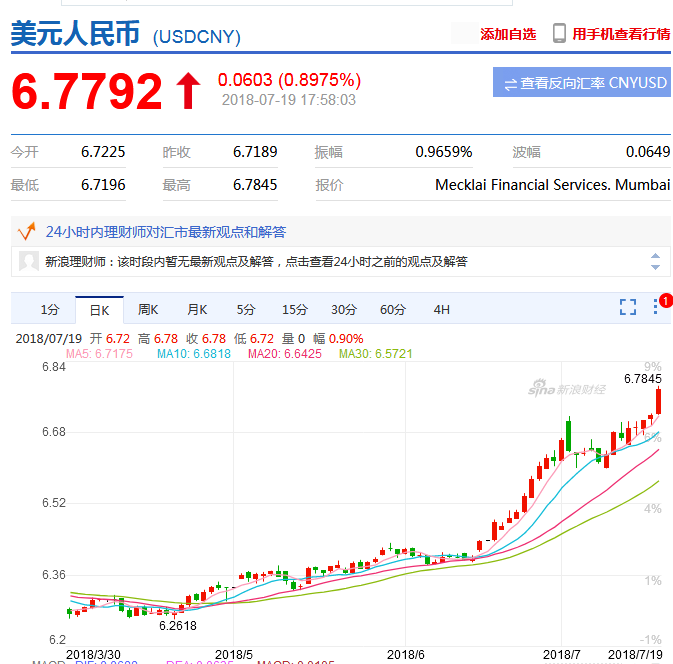Switch to the 15分 chart tab
673x664 pixels.
(x=295, y=309)
